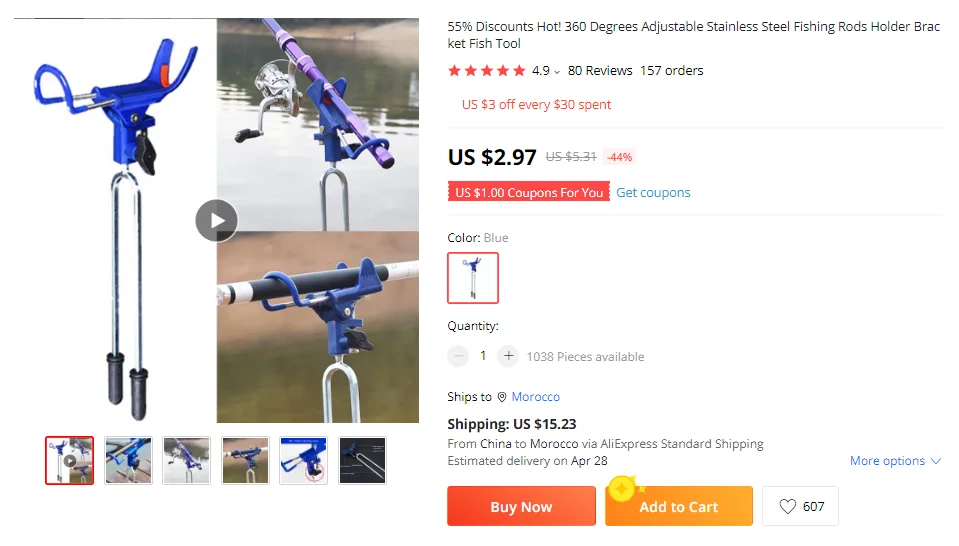Select the last dark background thumbnail
This screenshot has width=959, height=546.
point(363,460)
